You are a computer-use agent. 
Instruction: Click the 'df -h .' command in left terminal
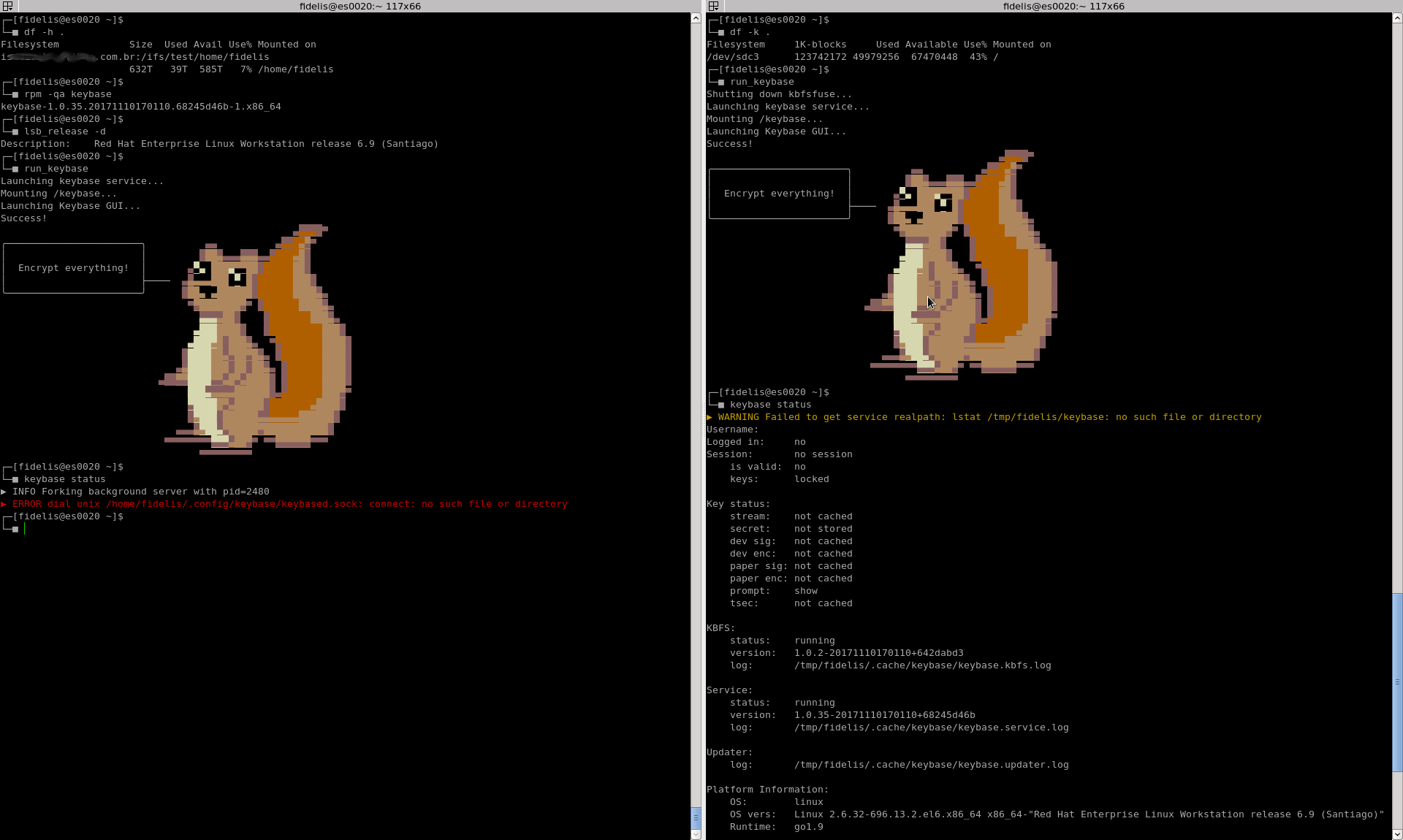pos(45,32)
